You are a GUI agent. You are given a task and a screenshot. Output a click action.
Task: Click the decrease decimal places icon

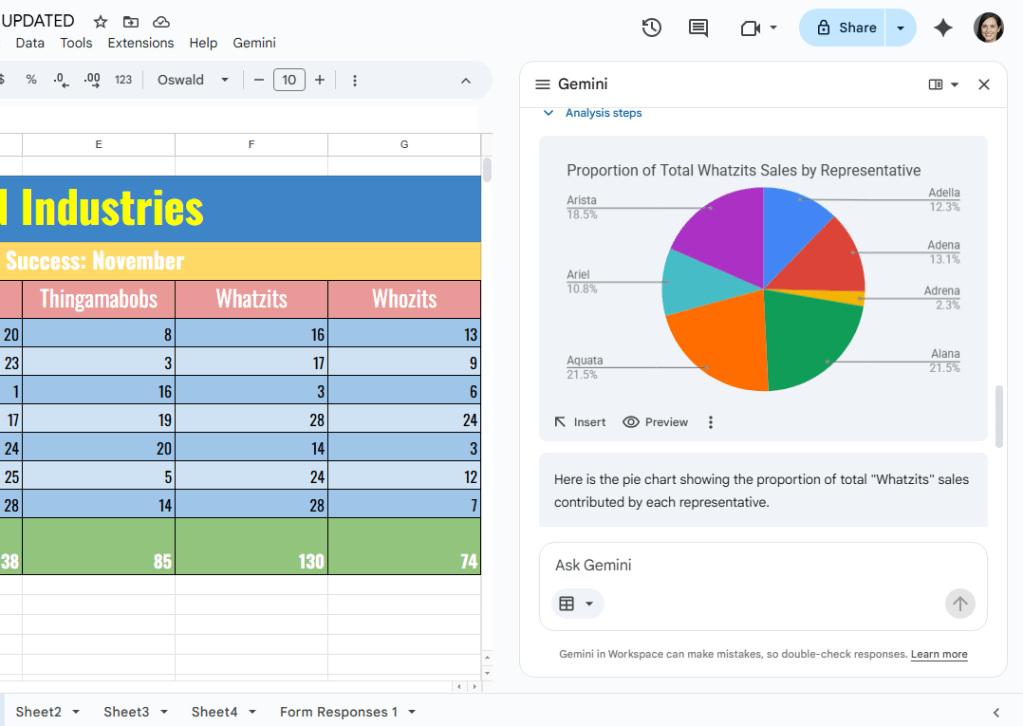(x=58, y=79)
